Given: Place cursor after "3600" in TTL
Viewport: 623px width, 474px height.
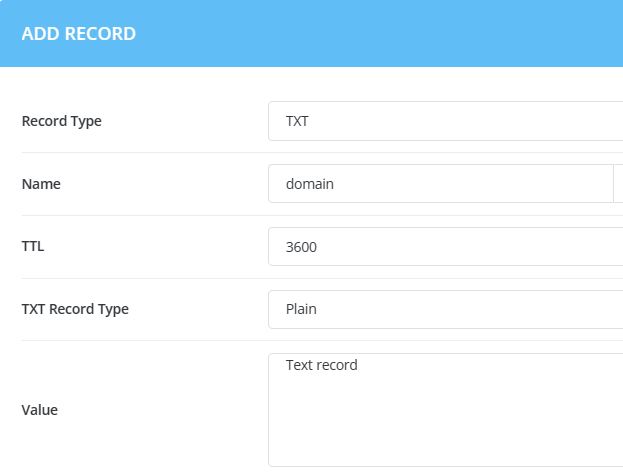Looking at the screenshot, I should click(x=319, y=247).
